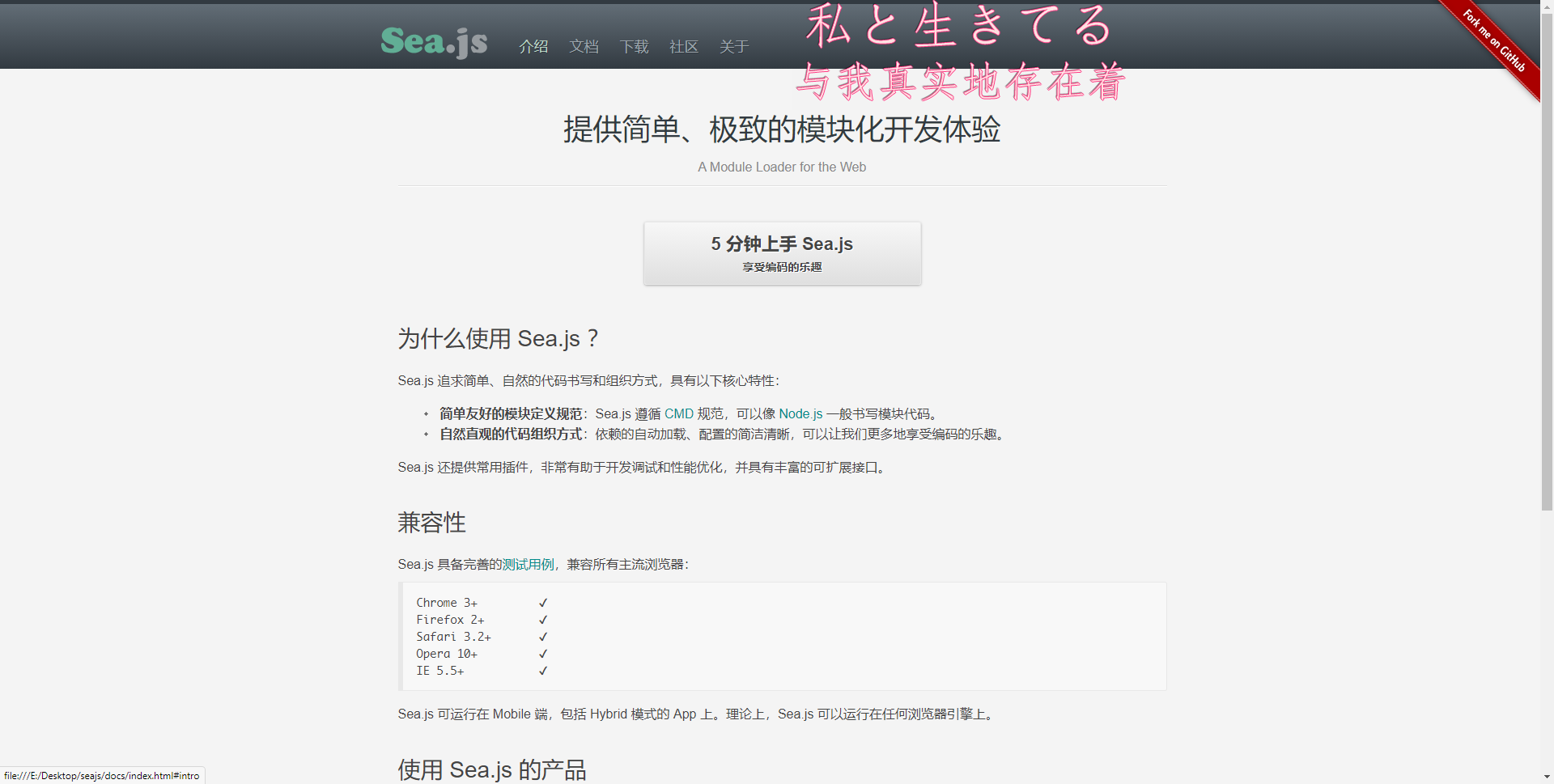Click the 使用 Sea.js 的产品 heading

click(x=492, y=769)
